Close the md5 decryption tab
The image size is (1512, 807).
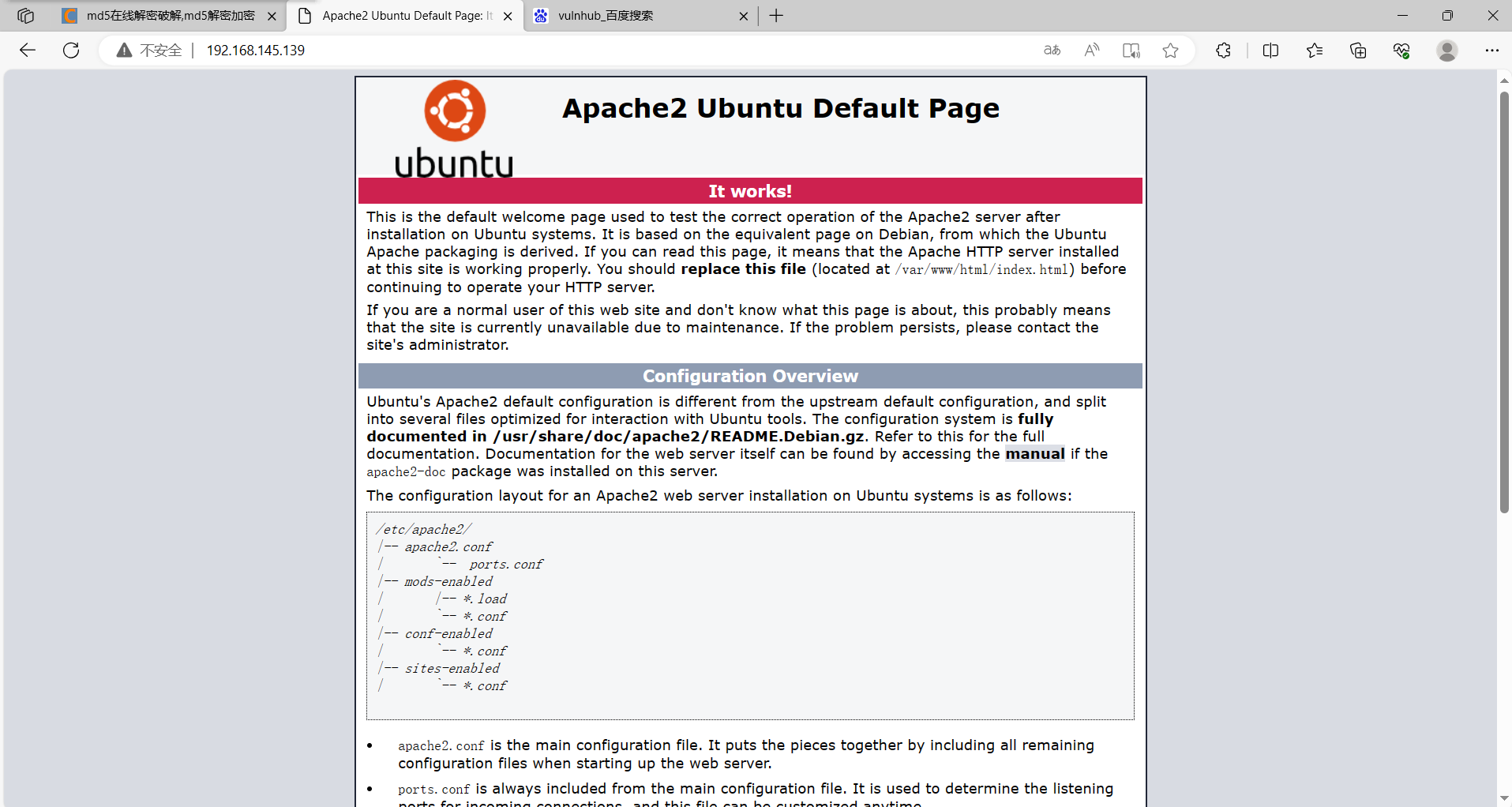tap(272, 16)
